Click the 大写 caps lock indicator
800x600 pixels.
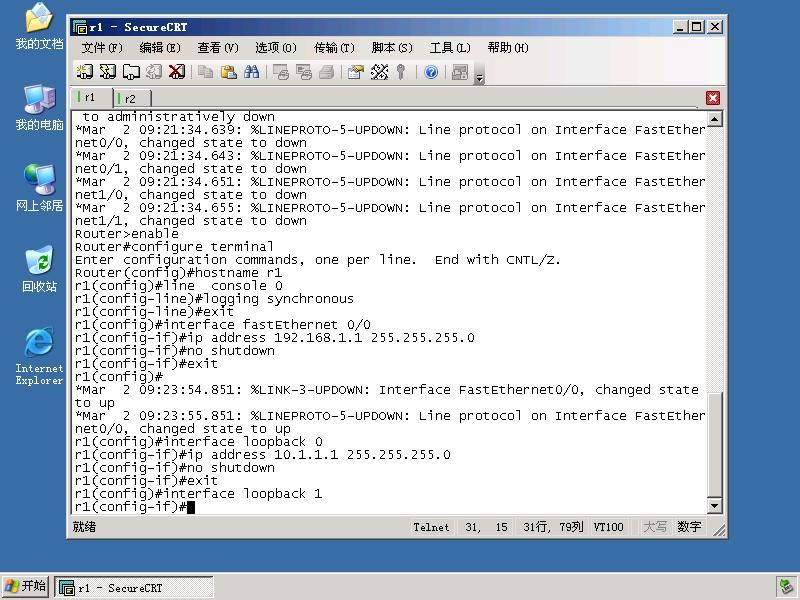point(655,527)
